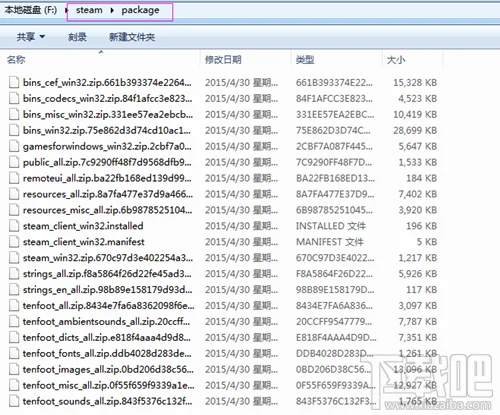The height and width of the screenshot is (415, 500).
Task: Select file name resources_misc_all.zip.6b9878525104...
Action: (108, 210)
